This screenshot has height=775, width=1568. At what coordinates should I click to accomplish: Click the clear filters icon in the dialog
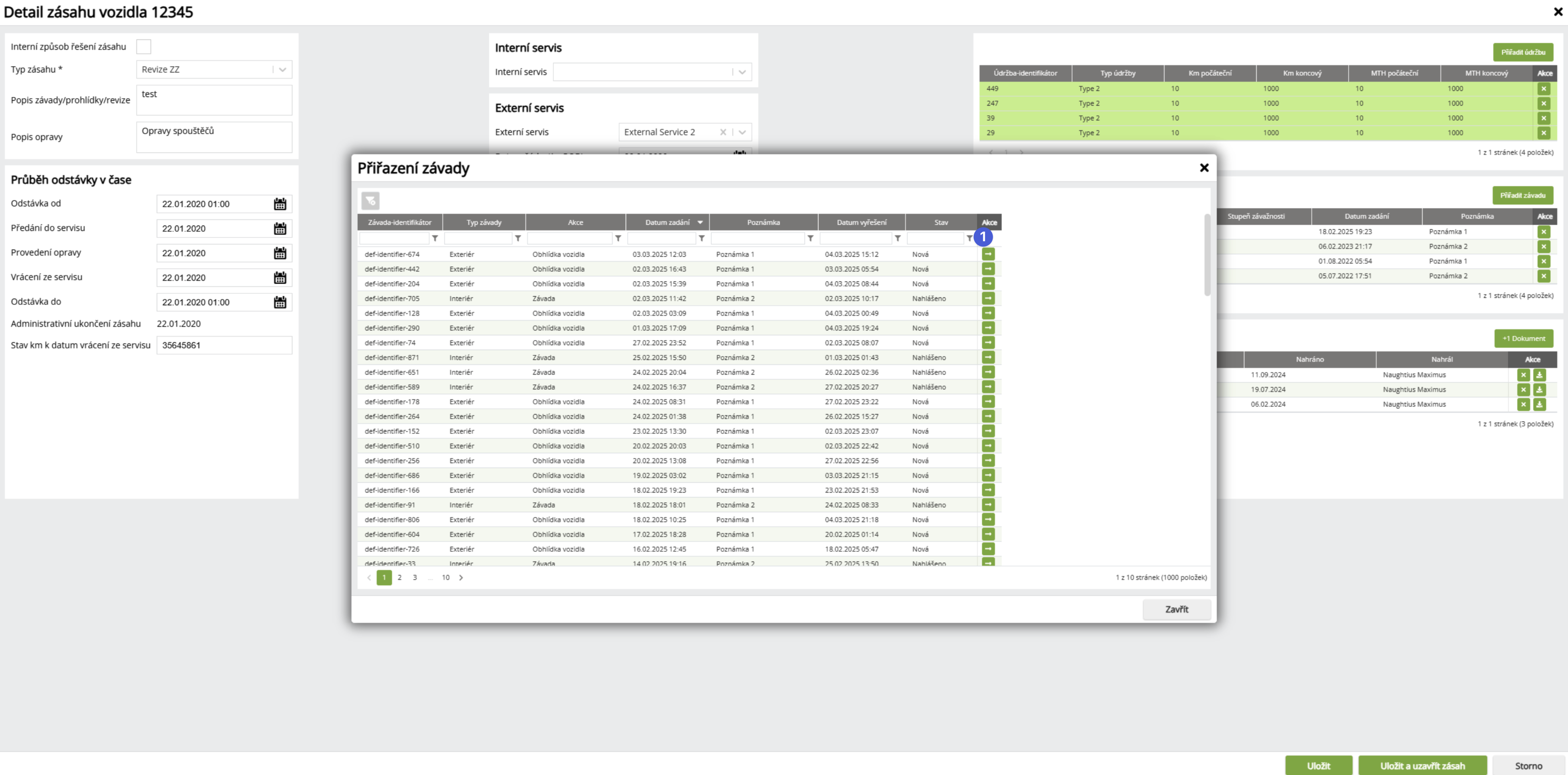click(x=370, y=201)
